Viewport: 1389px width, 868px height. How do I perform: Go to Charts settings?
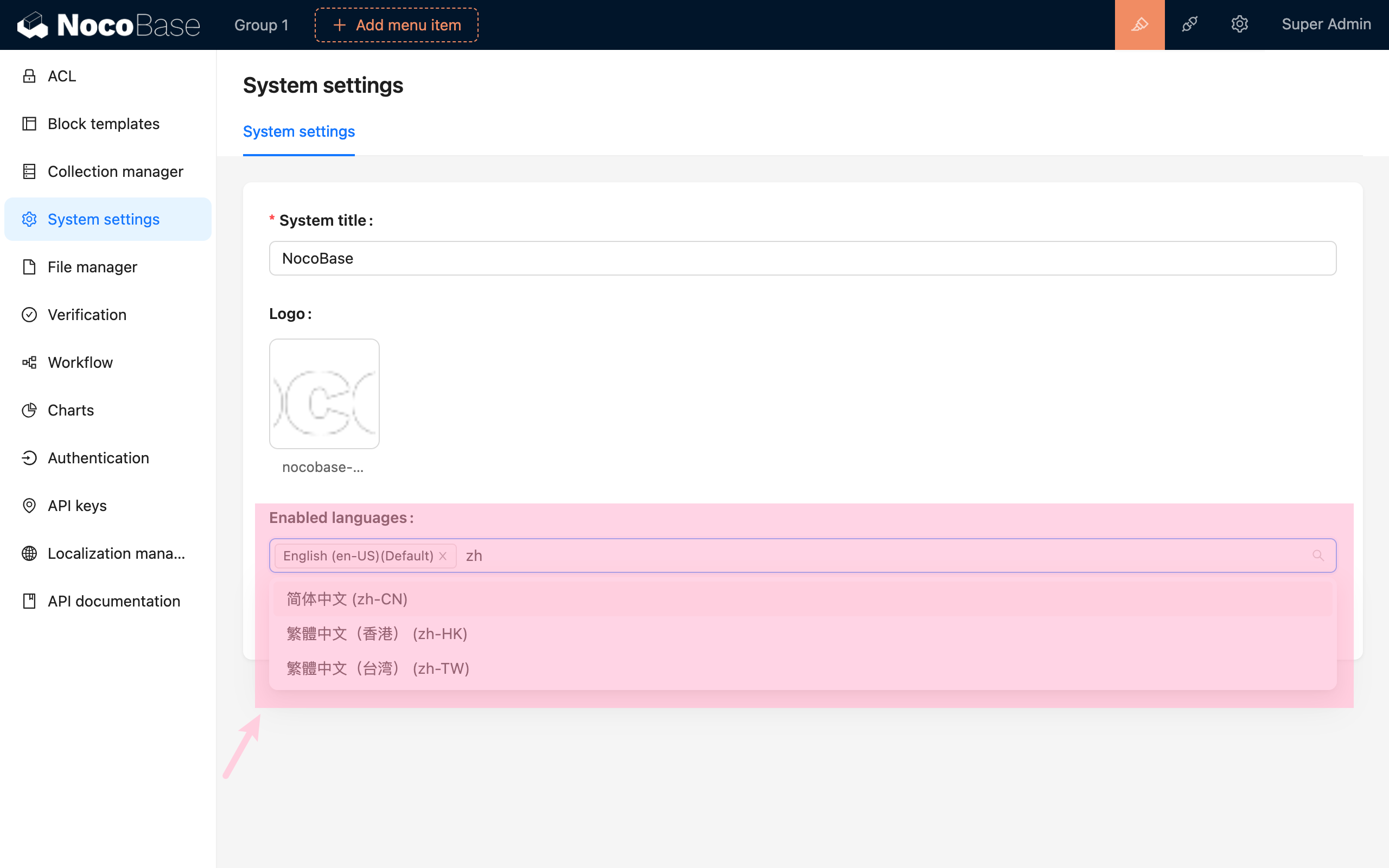click(71, 411)
